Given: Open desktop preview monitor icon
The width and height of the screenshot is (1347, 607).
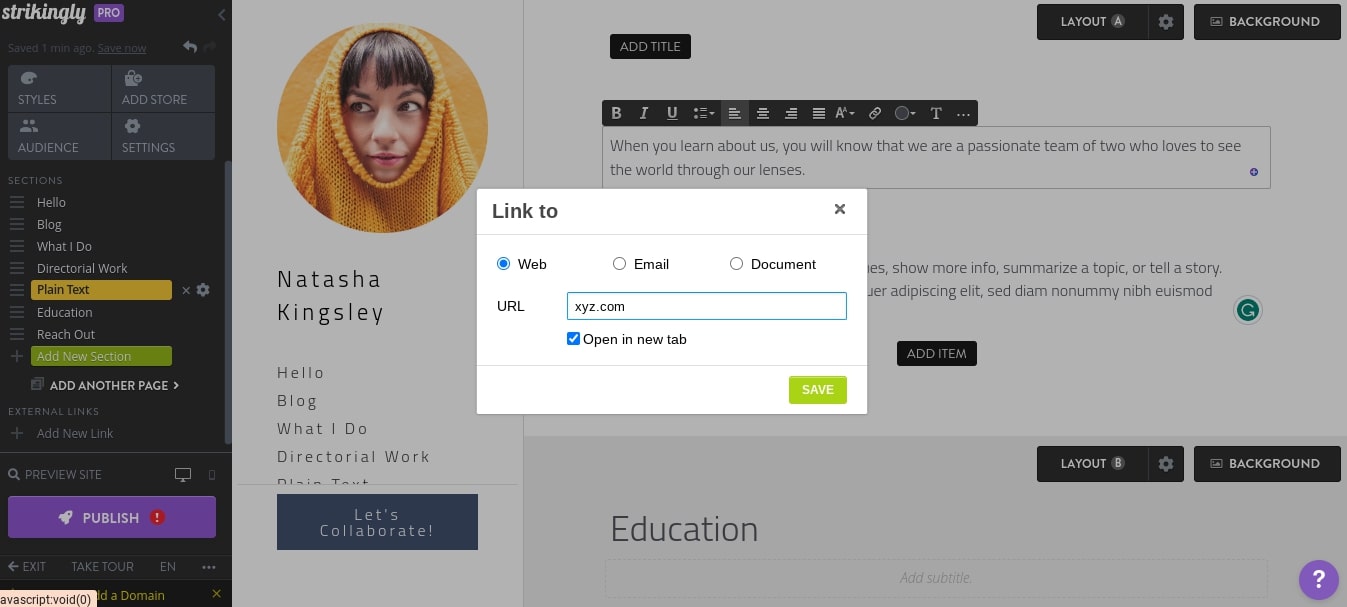Looking at the screenshot, I should tap(183, 475).
